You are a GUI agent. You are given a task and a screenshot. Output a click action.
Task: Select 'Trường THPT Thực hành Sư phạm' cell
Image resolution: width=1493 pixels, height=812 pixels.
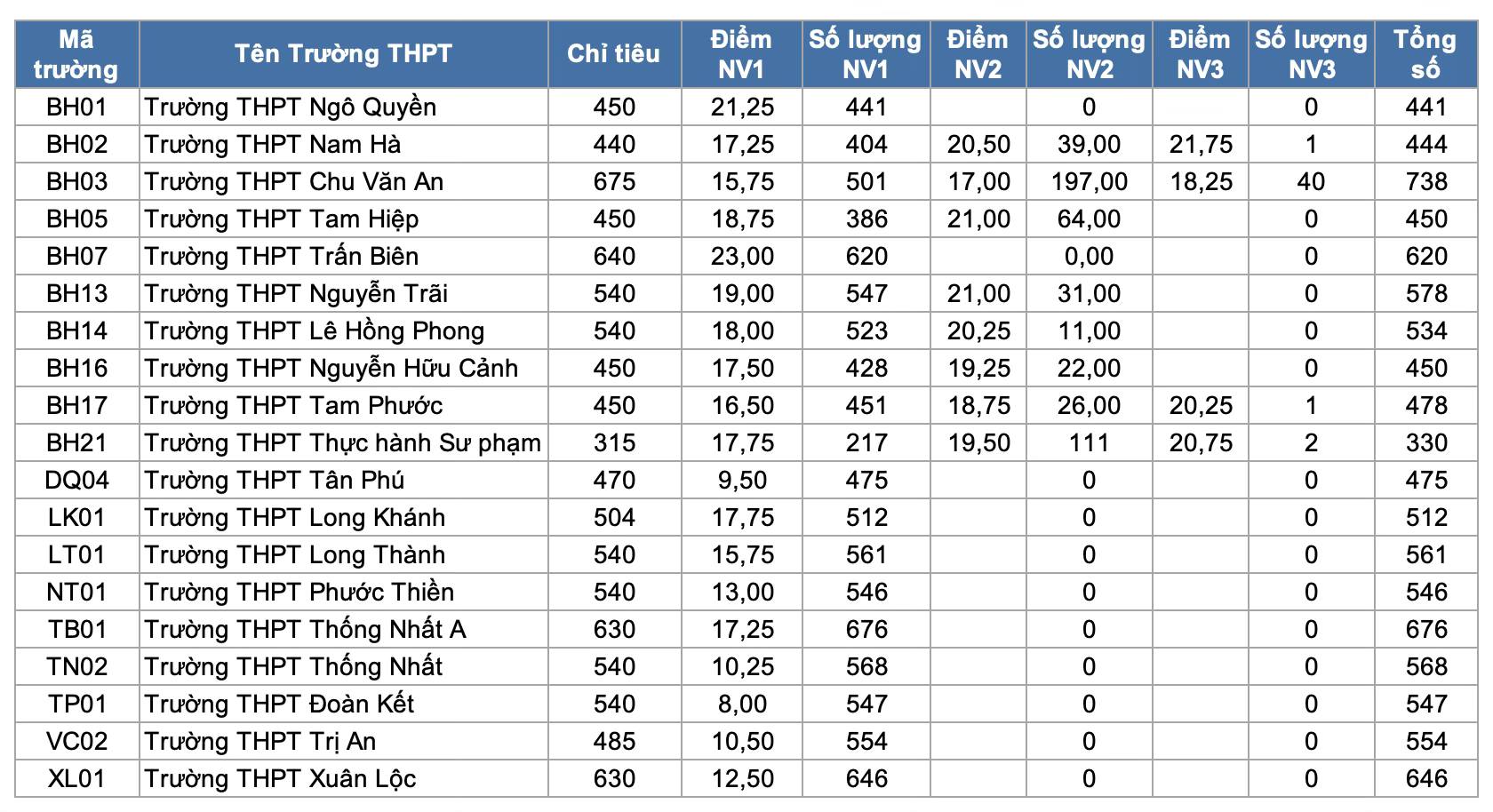(x=343, y=443)
